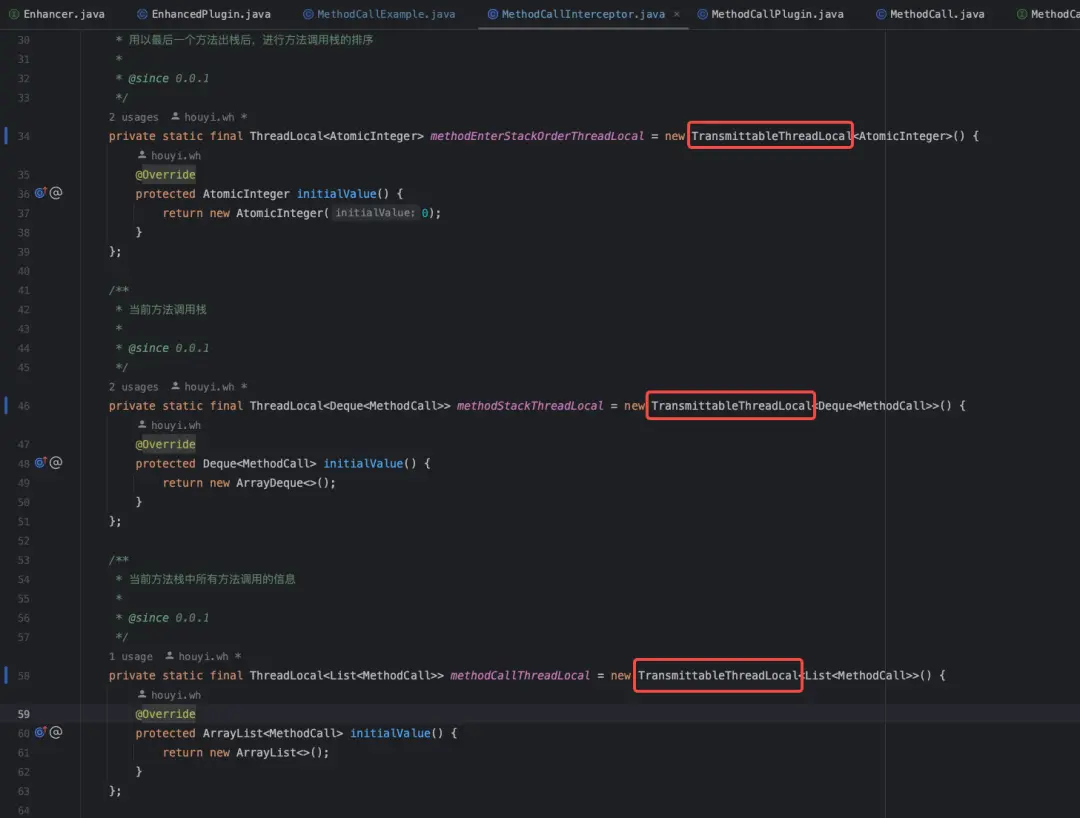Click the @ gutter icon on line 36

coord(56,193)
